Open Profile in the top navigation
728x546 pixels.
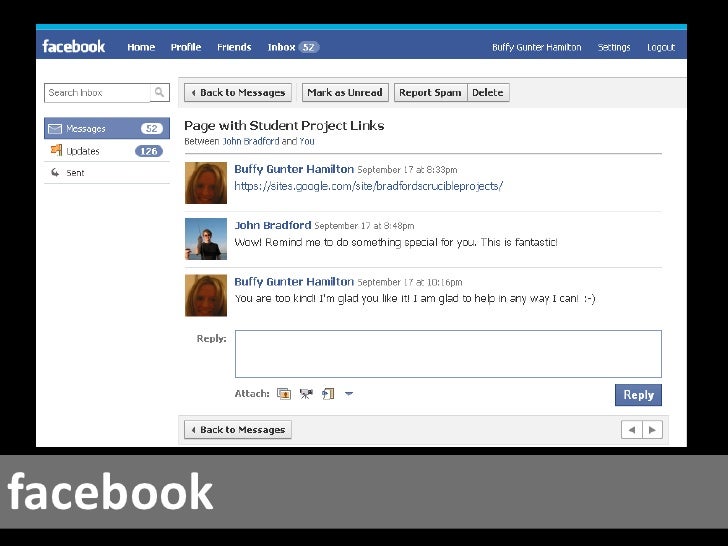tap(186, 47)
